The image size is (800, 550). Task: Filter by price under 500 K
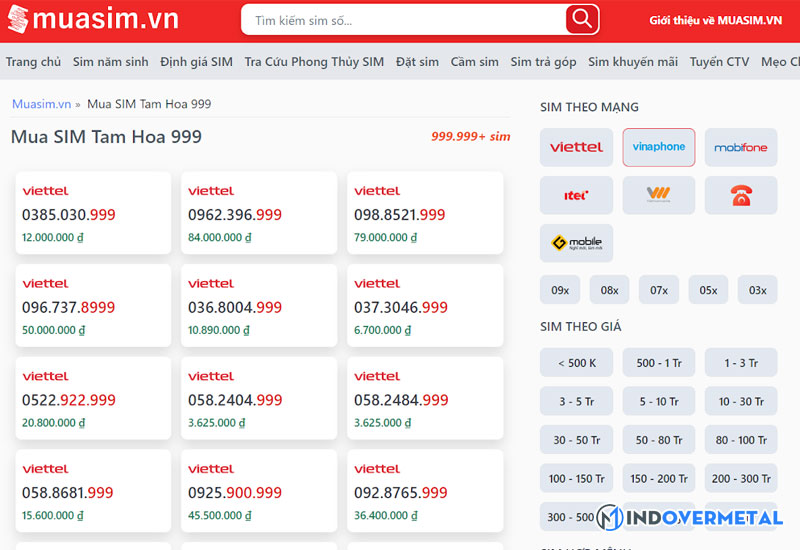point(576,363)
